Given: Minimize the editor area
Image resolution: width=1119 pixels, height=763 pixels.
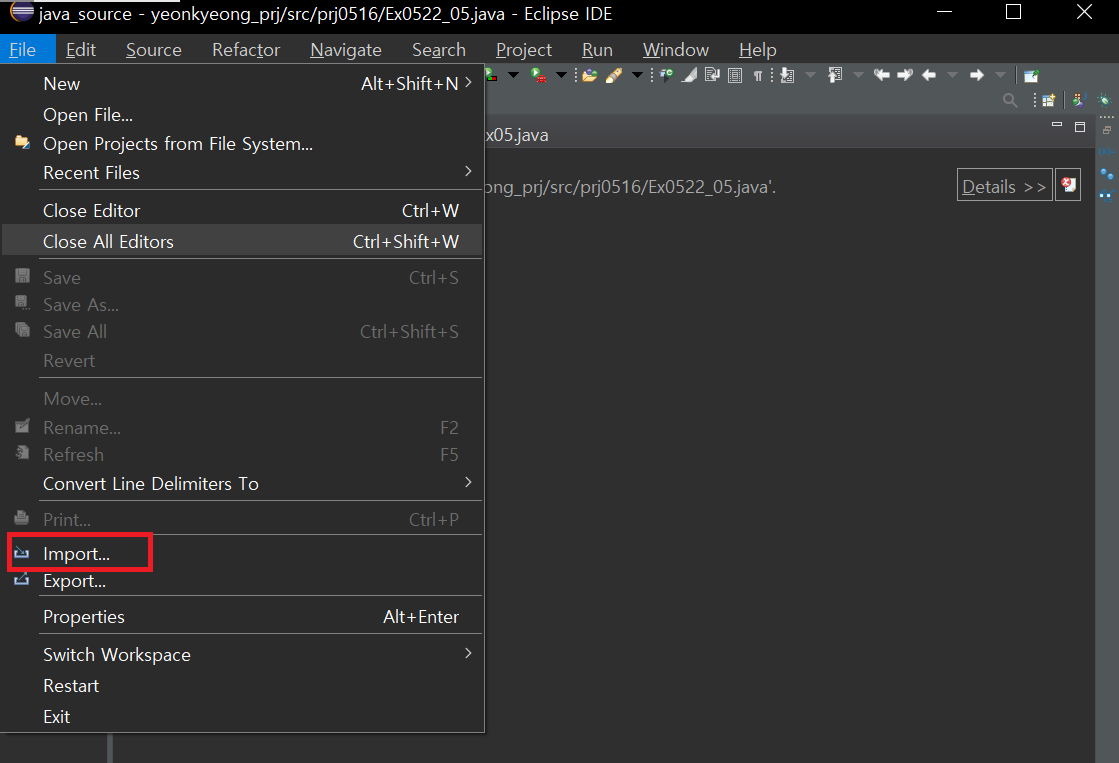Looking at the screenshot, I should (1057, 125).
